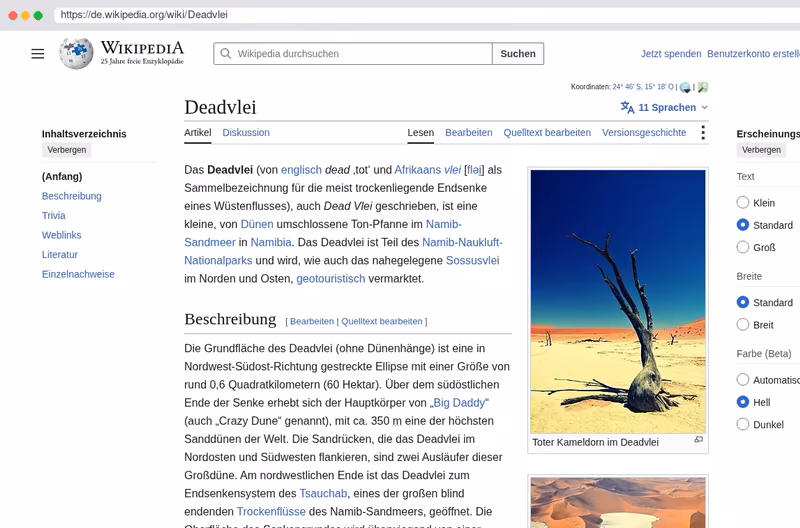Open the aerial dune thumbnail image
The width and height of the screenshot is (800, 528).
tap(618, 502)
